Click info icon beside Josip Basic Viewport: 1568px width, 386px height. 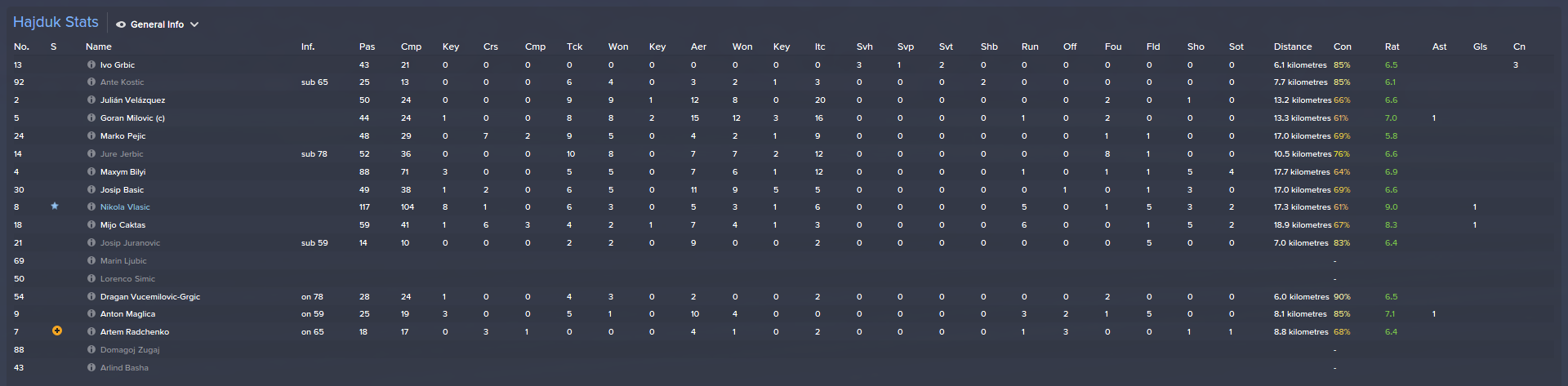pyautogui.click(x=91, y=190)
